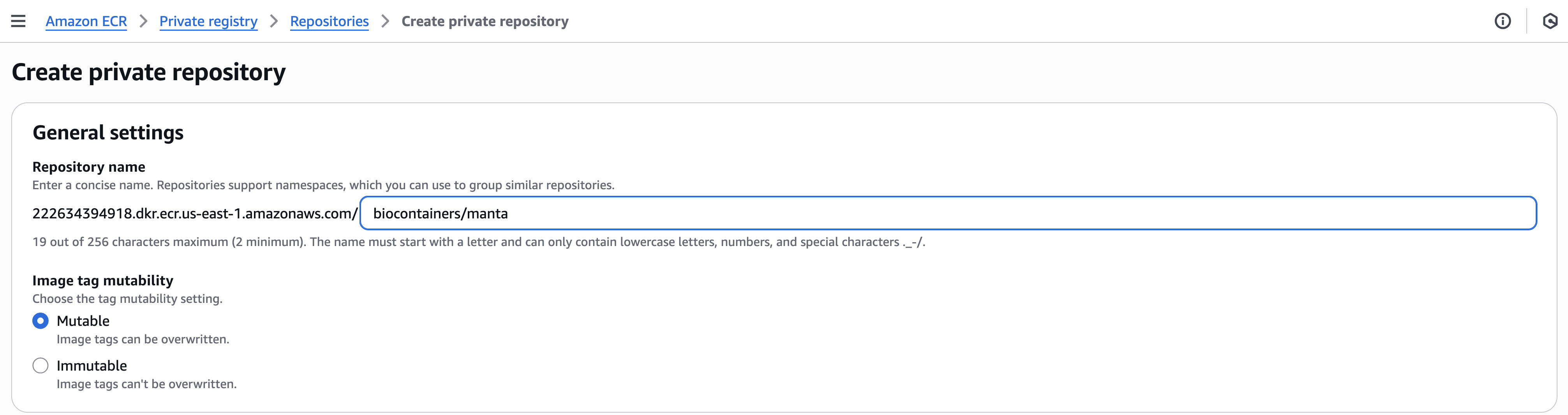The image size is (1568, 415).
Task: Click the chevron after Repositories breadcrumb
Action: pos(385,21)
